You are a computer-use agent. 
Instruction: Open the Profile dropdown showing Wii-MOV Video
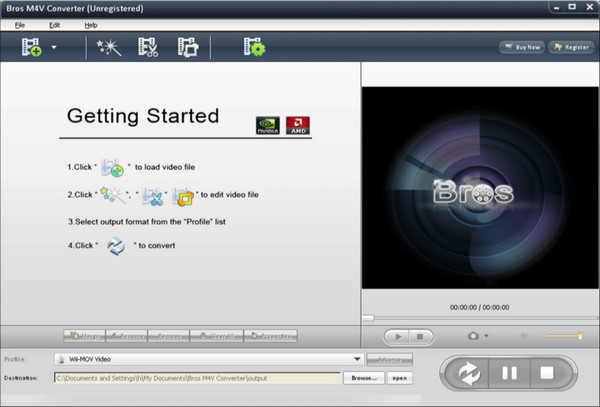click(x=209, y=359)
